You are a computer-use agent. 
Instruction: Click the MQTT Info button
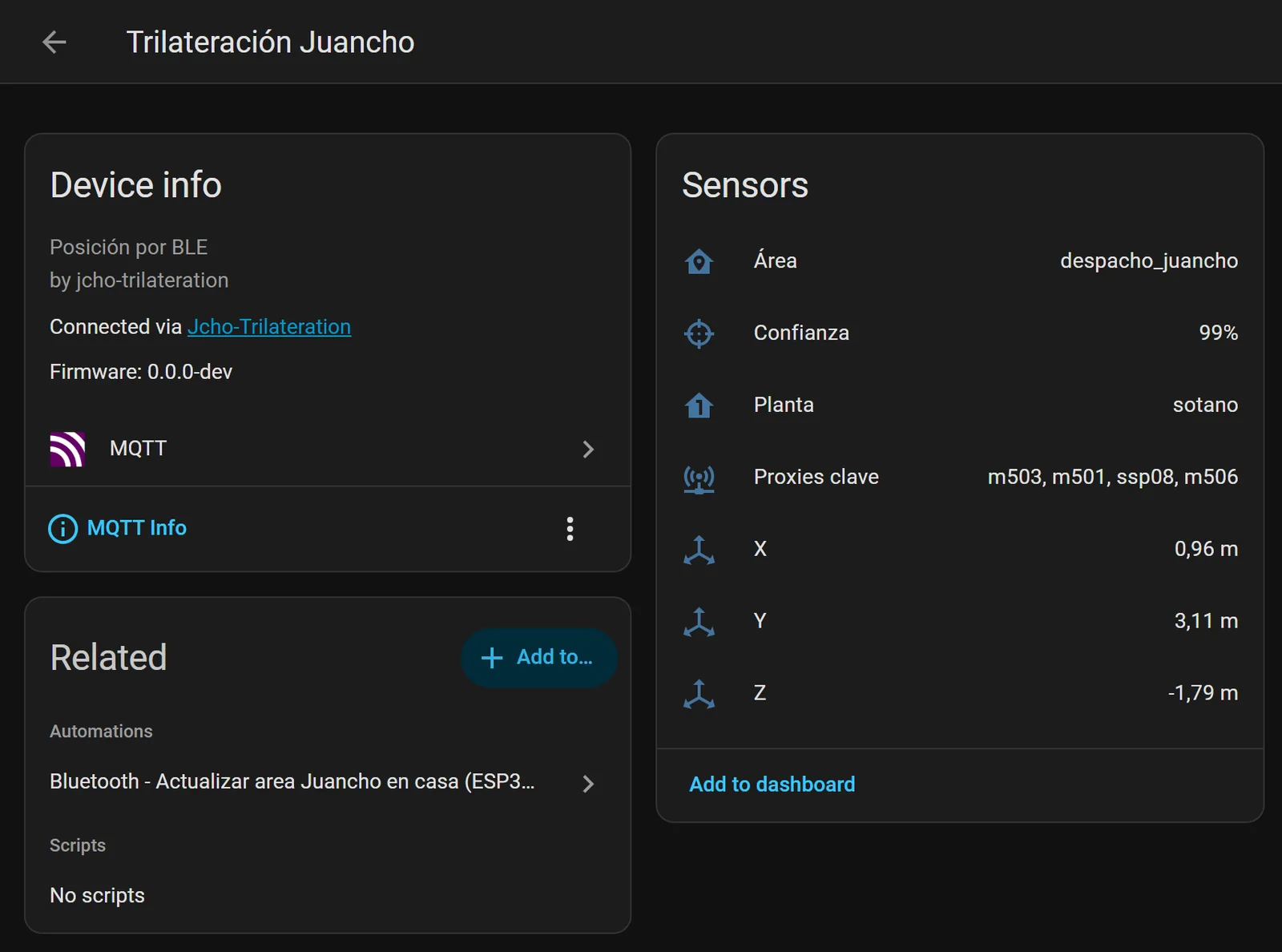(x=118, y=528)
